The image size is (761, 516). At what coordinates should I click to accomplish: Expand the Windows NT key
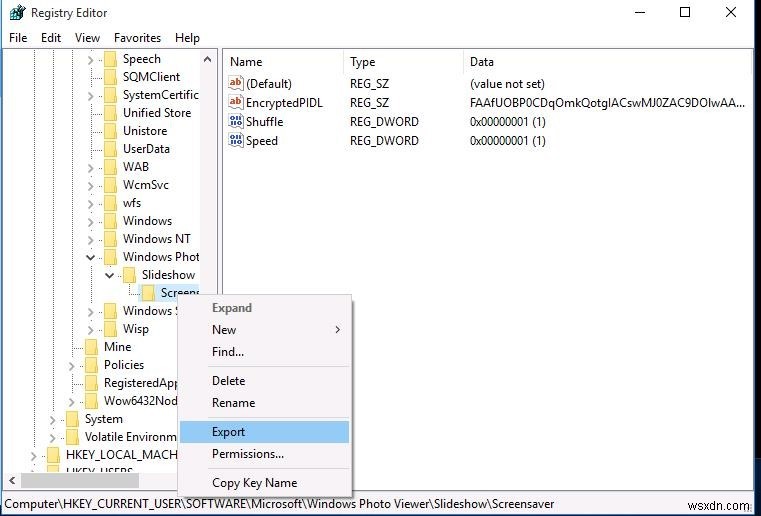tap(91, 239)
